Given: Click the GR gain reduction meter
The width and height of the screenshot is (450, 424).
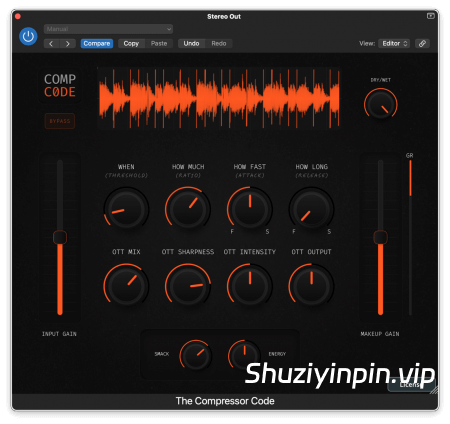Looking at the screenshot, I should 410,237.
